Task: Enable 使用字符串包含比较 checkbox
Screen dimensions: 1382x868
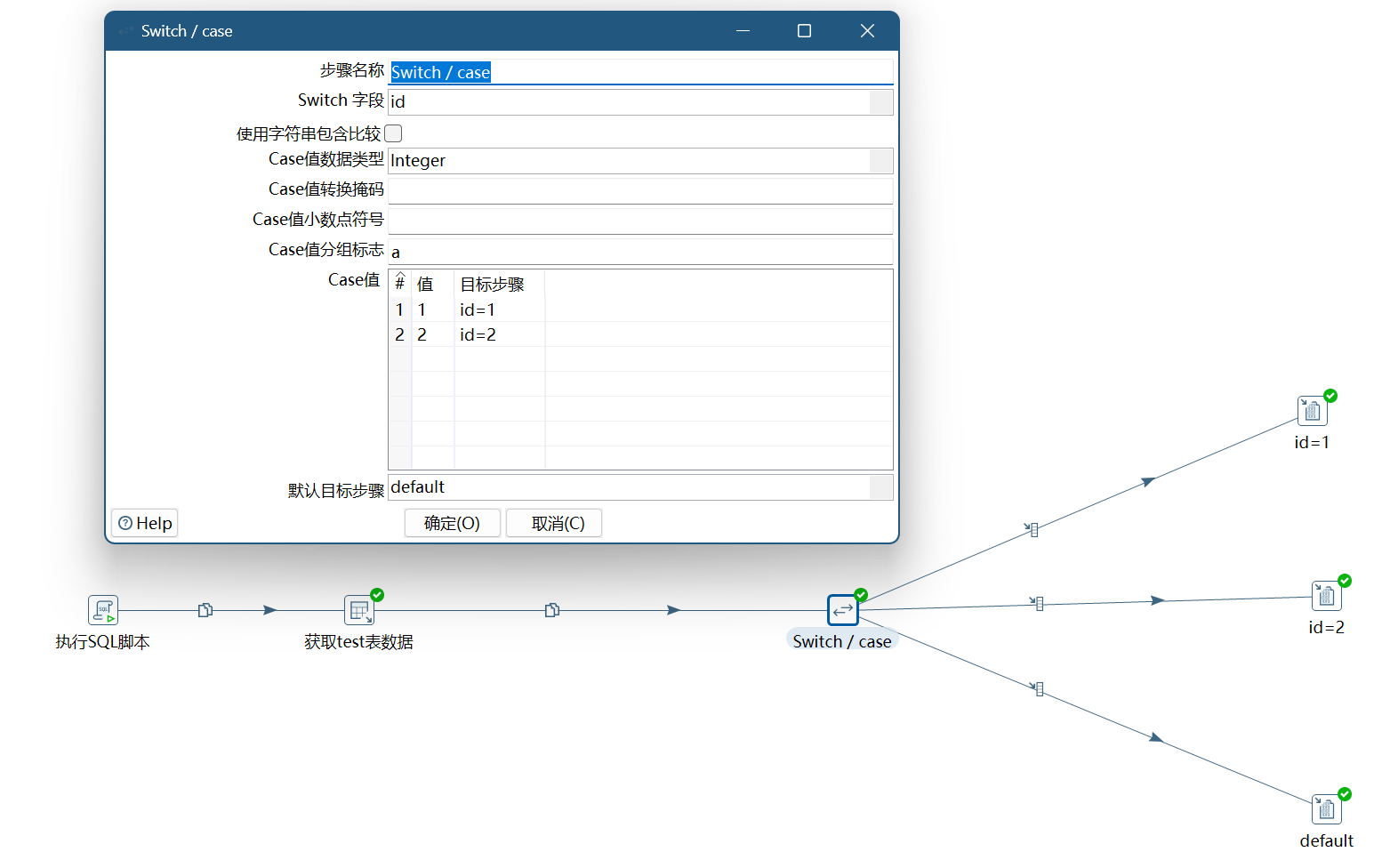Action: pyautogui.click(x=393, y=133)
